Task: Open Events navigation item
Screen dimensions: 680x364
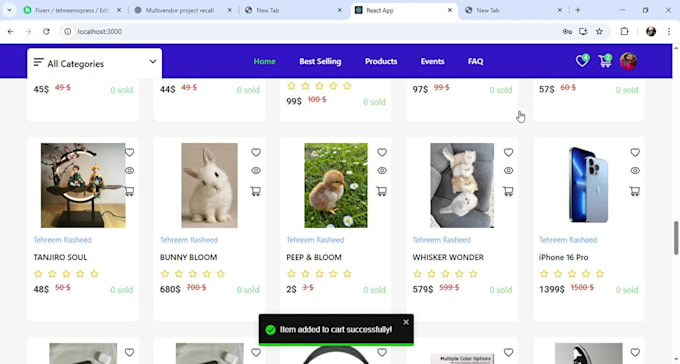Action: pyautogui.click(x=432, y=61)
